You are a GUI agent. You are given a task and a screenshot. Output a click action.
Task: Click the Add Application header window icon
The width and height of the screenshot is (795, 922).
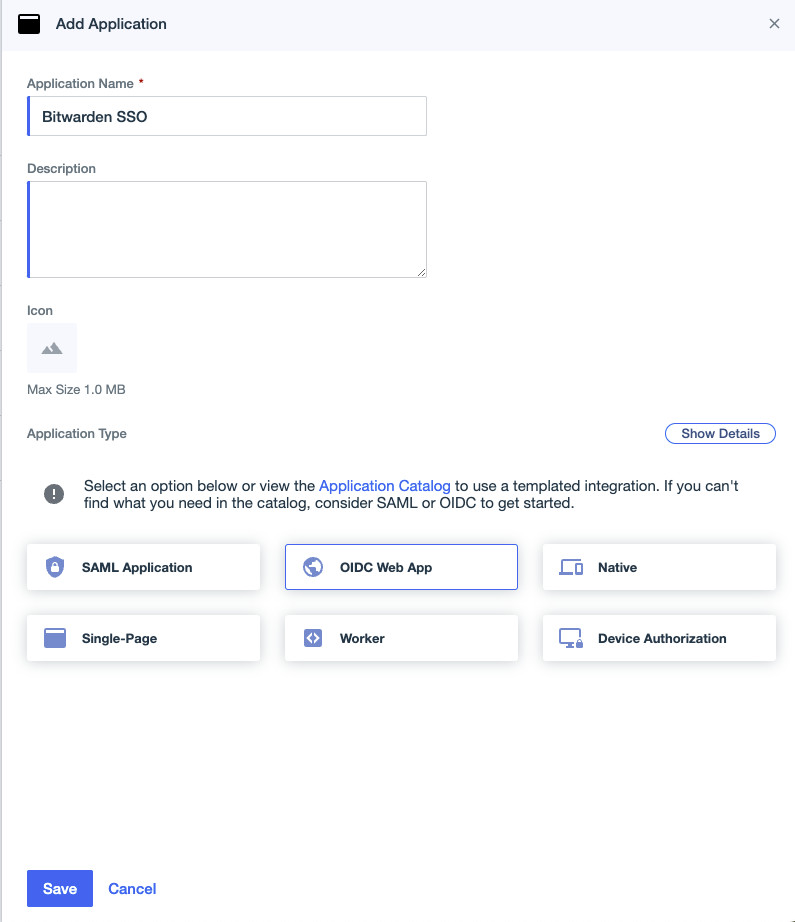pyautogui.click(x=30, y=24)
